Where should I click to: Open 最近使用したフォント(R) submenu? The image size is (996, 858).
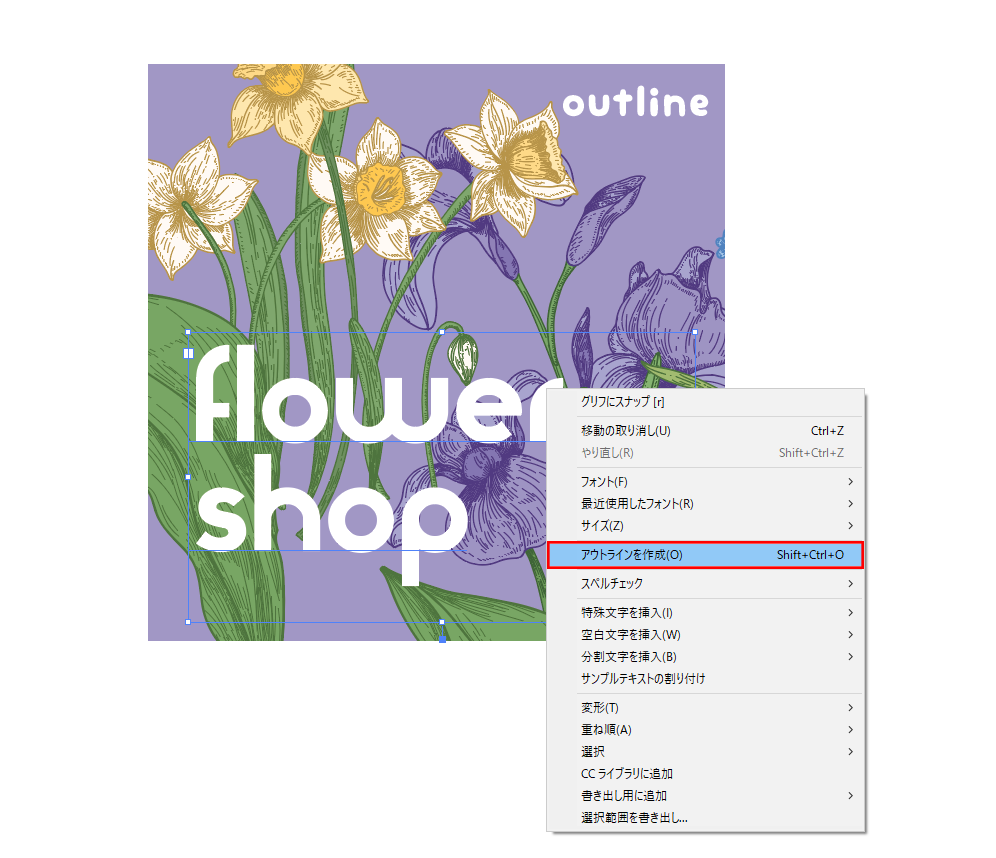[x=705, y=504]
